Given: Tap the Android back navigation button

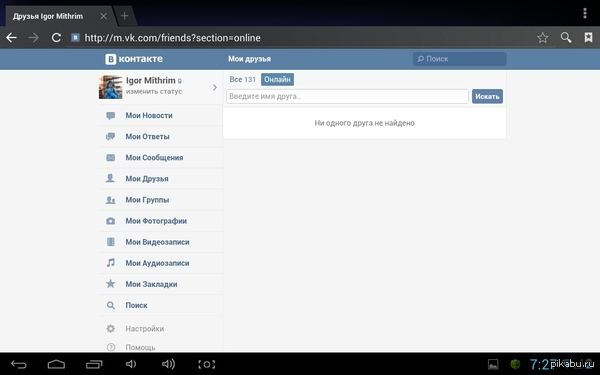Looking at the screenshot, I should [x=18, y=364].
